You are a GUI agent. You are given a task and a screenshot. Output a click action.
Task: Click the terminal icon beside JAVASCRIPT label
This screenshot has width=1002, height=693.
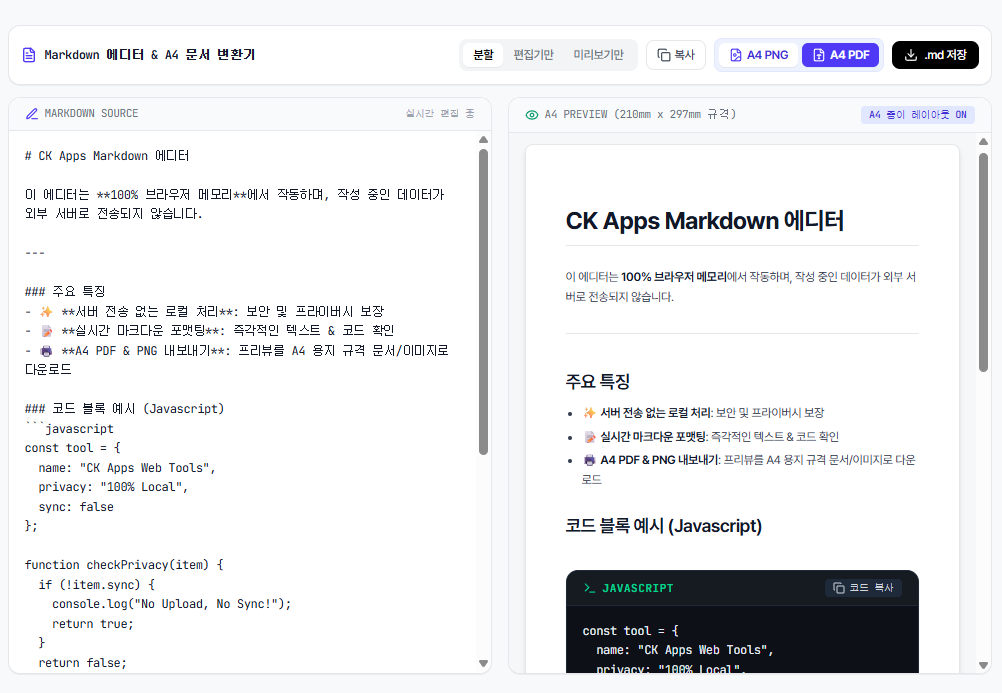coord(589,588)
